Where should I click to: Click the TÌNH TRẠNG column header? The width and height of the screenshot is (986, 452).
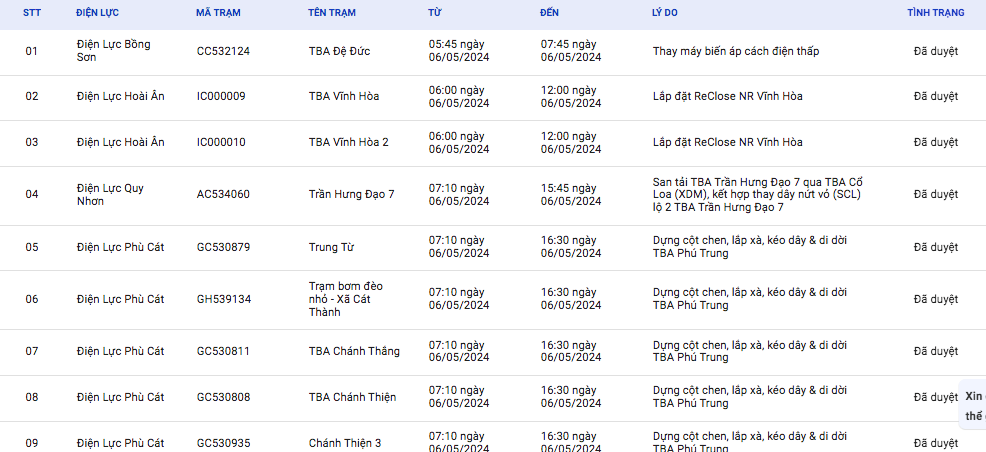pyautogui.click(x=935, y=13)
